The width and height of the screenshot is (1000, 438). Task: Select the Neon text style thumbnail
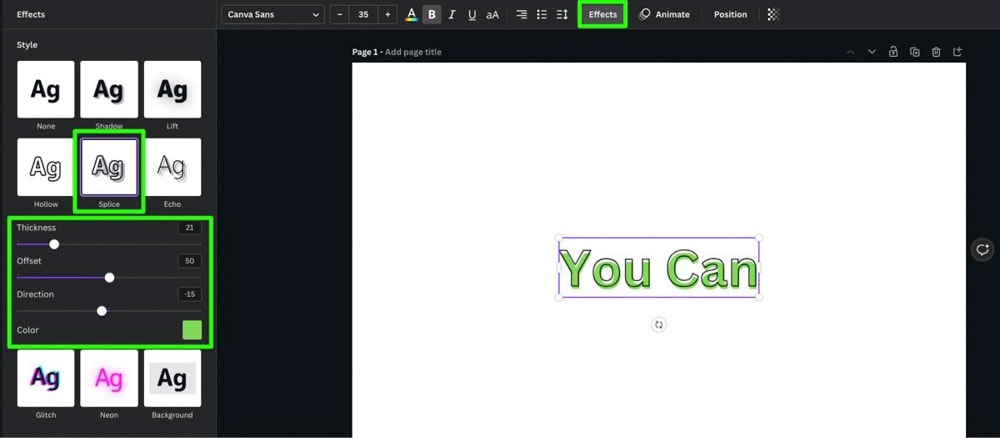pyautogui.click(x=109, y=379)
